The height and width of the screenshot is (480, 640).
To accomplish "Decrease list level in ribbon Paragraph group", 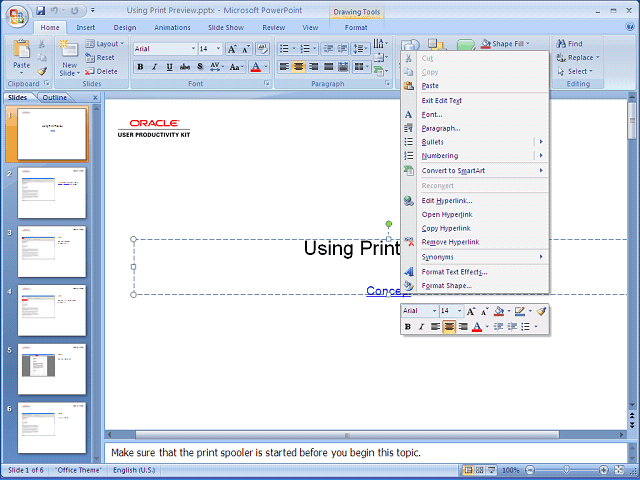I will [328, 49].
